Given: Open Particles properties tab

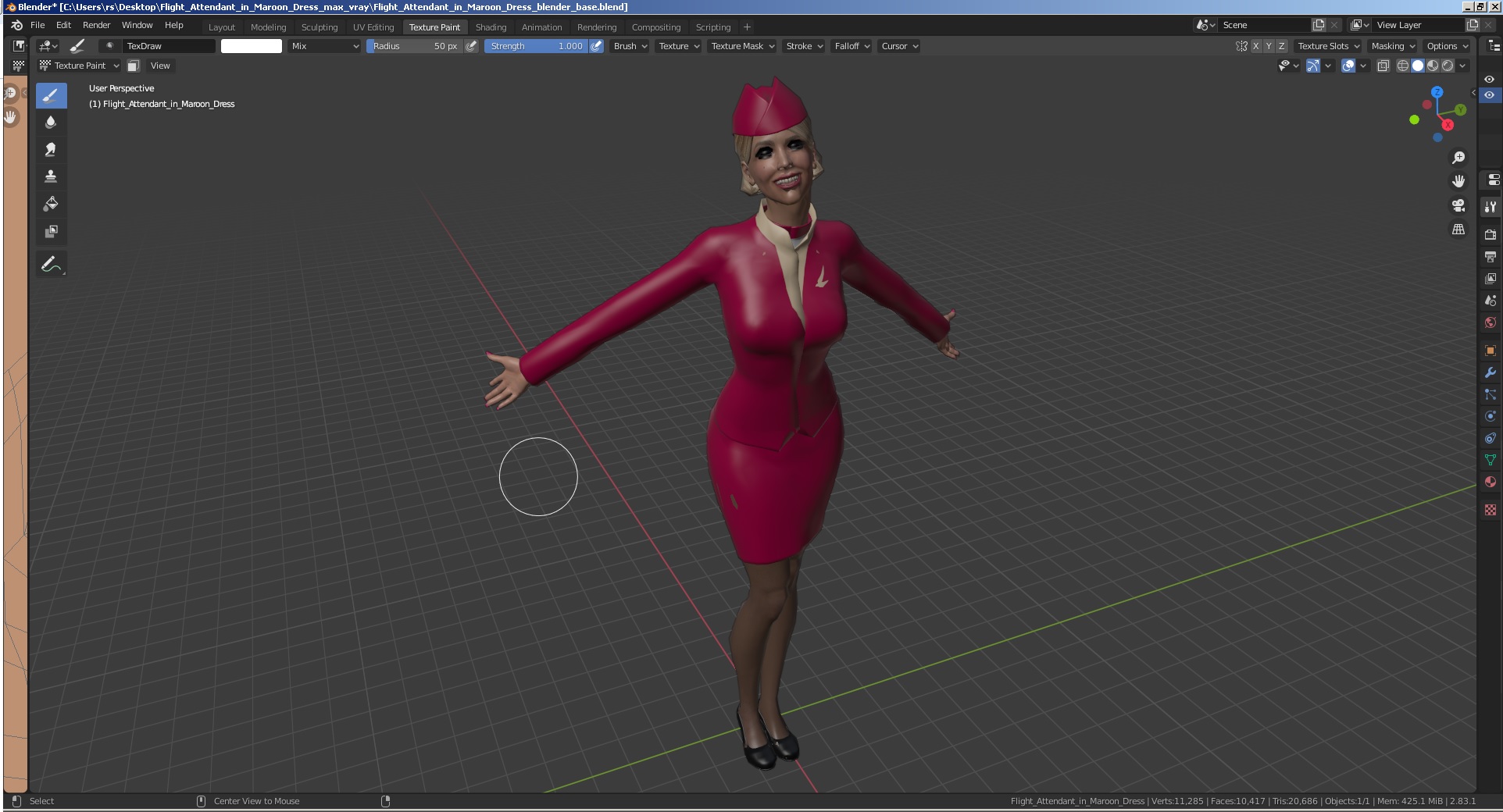Looking at the screenshot, I should click(x=1491, y=394).
